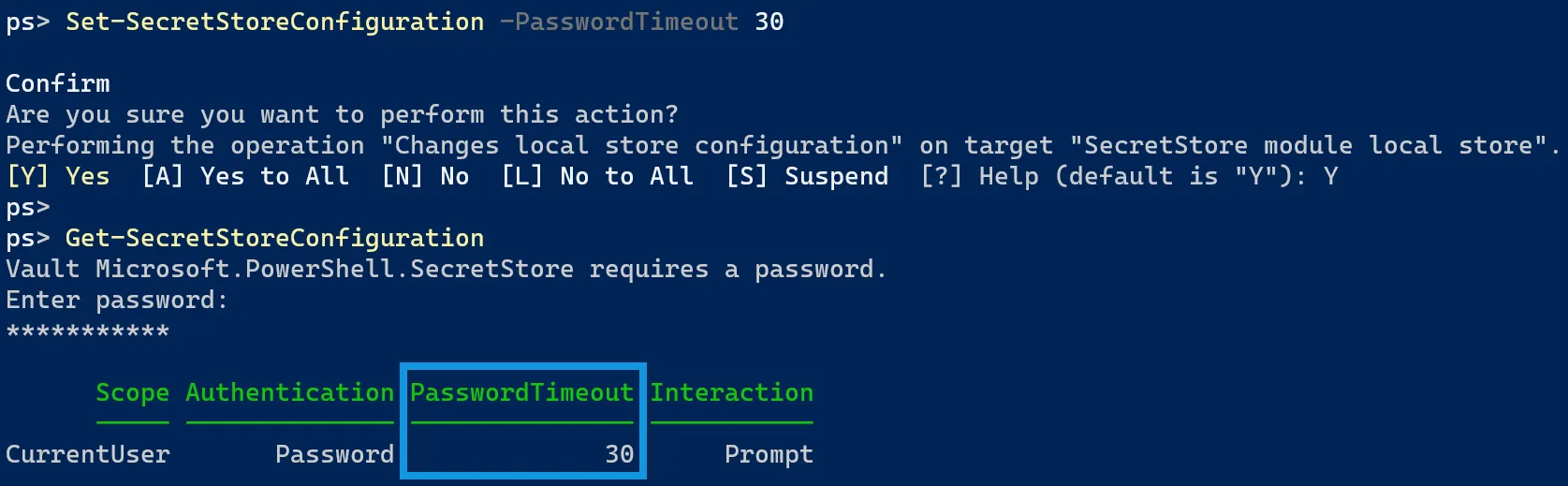Click the Interaction column header
The height and width of the screenshot is (486, 1568).
coord(731,393)
